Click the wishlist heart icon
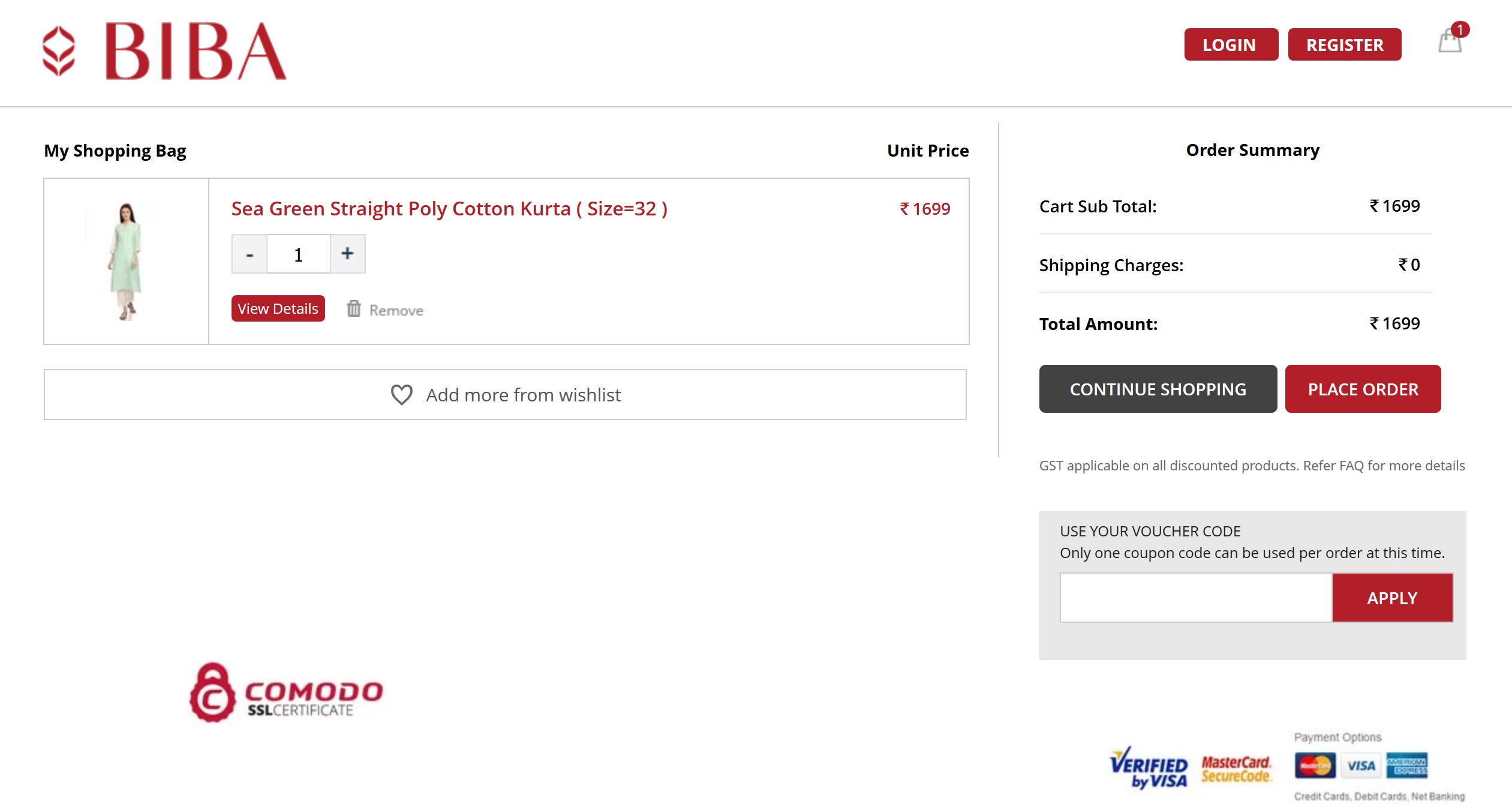The height and width of the screenshot is (807, 1512). tap(401, 395)
